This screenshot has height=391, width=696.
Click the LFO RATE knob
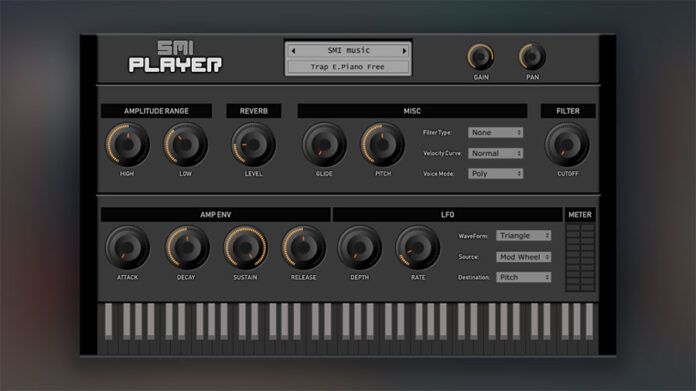click(x=418, y=248)
